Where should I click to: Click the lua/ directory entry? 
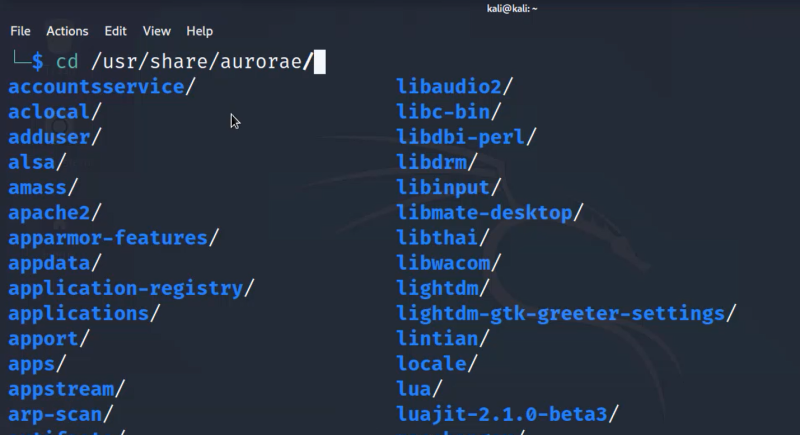[419, 390]
